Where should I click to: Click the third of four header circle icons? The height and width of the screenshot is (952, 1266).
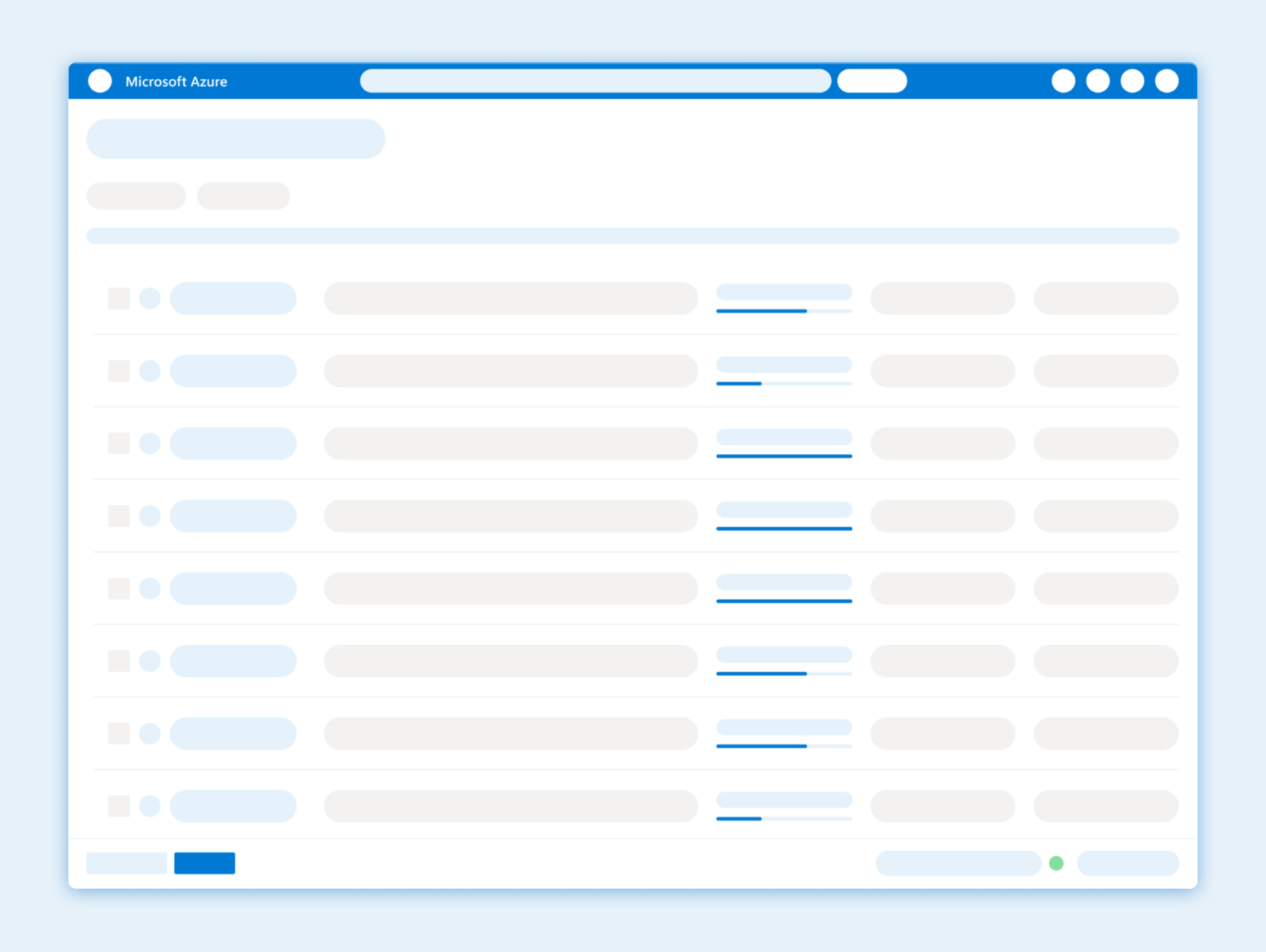[x=1131, y=81]
